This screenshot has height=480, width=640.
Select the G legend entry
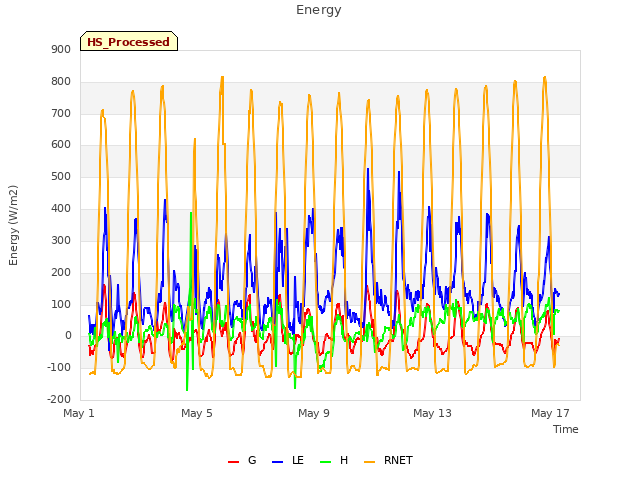tap(242, 460)
